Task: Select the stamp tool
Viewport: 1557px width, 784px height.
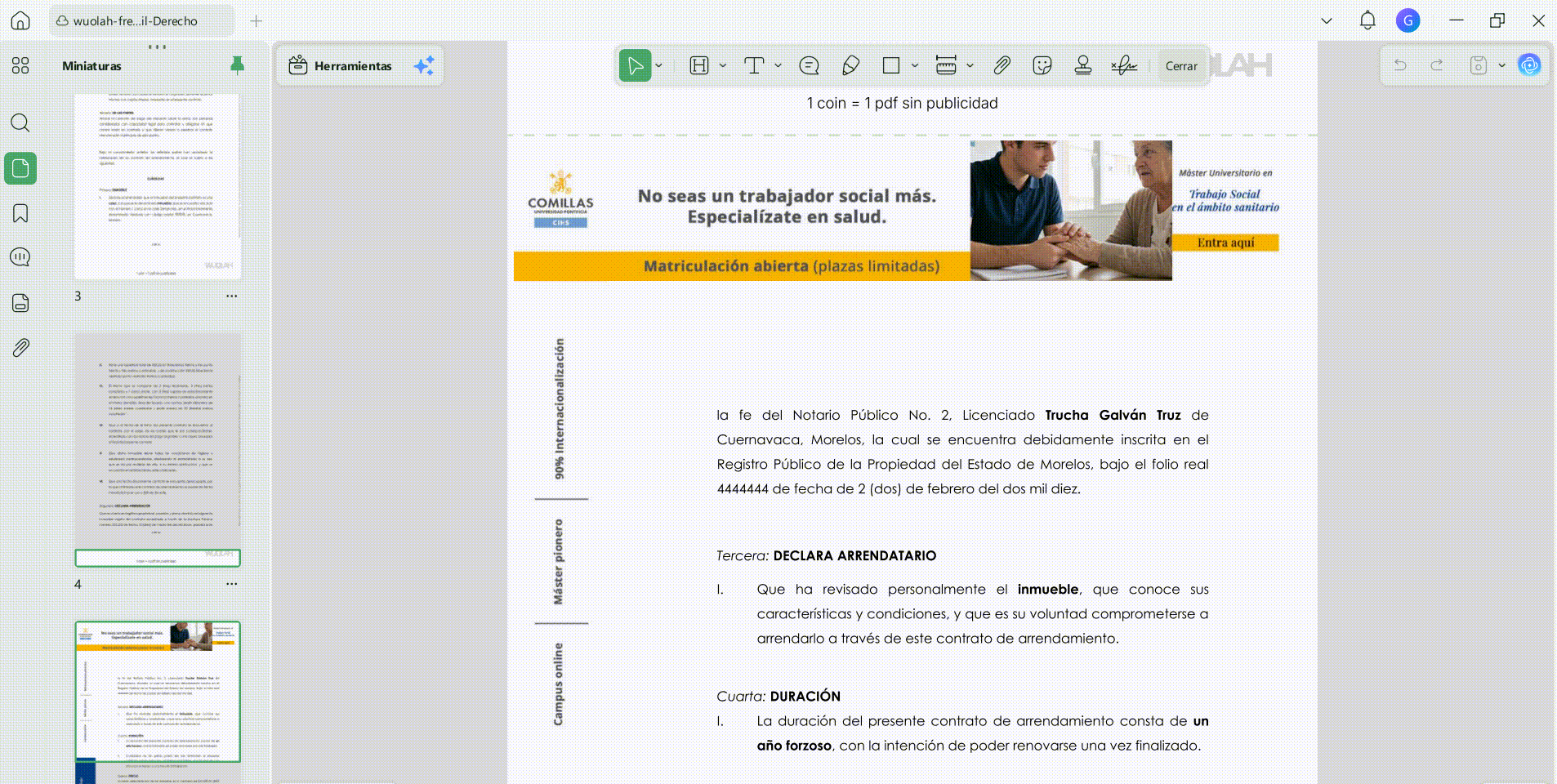Action: [1083, 65]
